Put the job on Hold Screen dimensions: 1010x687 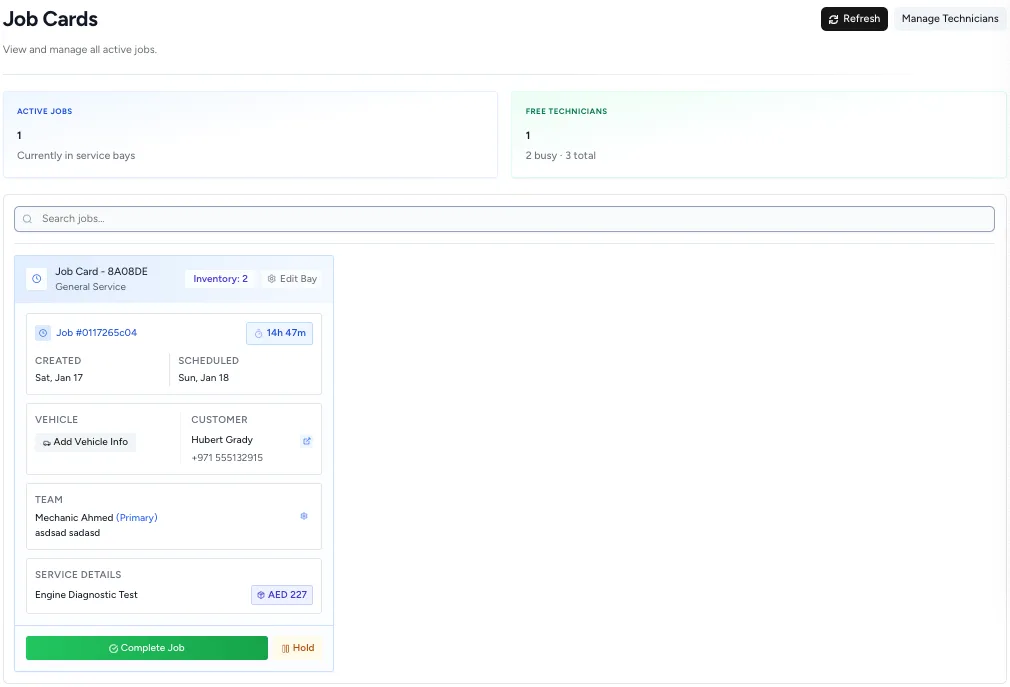(x=298, y=648)
